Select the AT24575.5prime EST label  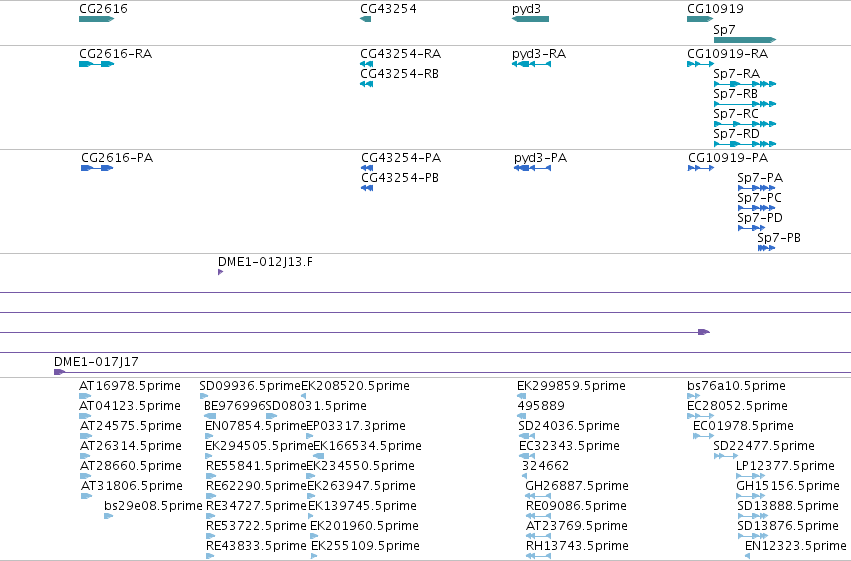tap(131, 426)
